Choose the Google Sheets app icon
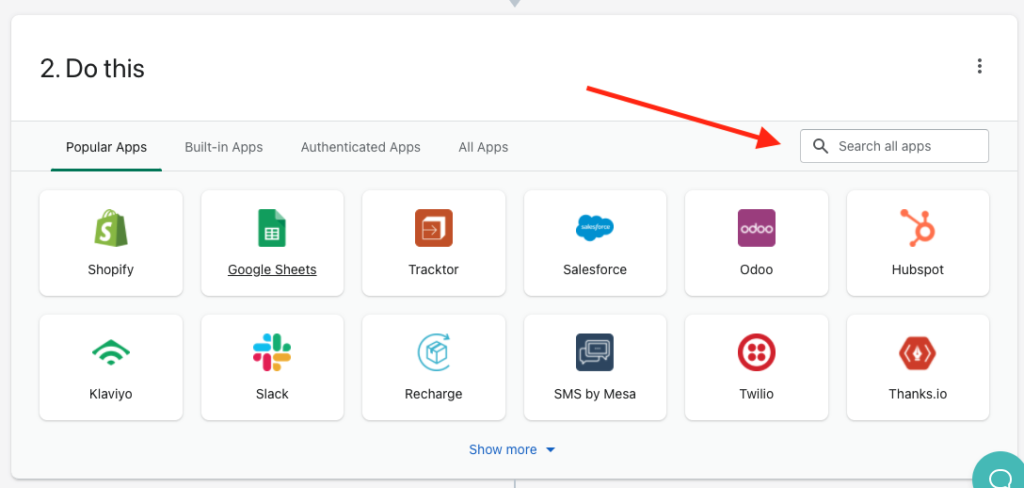The image size is (1024, 488). (x=272, y=228)
